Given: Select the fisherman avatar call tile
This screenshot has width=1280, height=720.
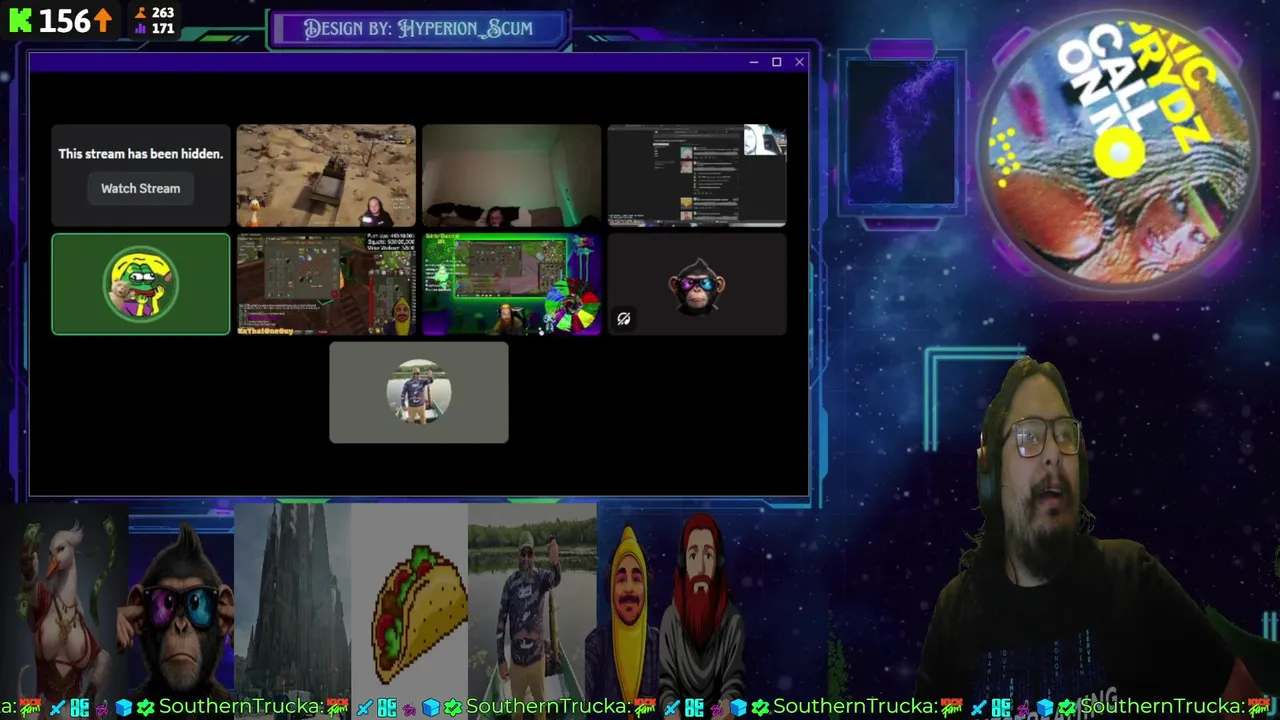Looking at the screenshot, I should coord(419,392).
